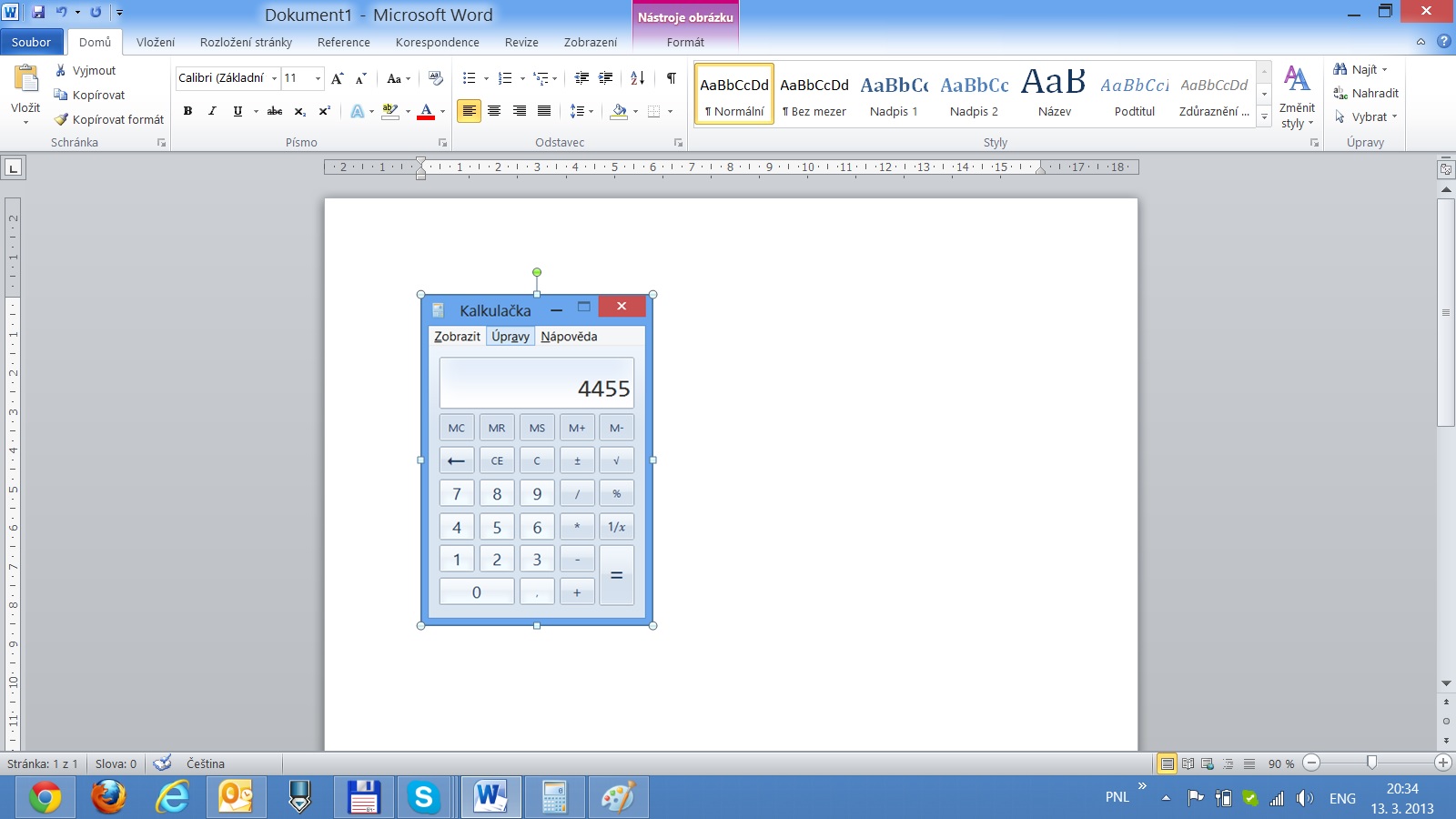Apply the Název style

pyautogui.click(x=1055, y=95)
